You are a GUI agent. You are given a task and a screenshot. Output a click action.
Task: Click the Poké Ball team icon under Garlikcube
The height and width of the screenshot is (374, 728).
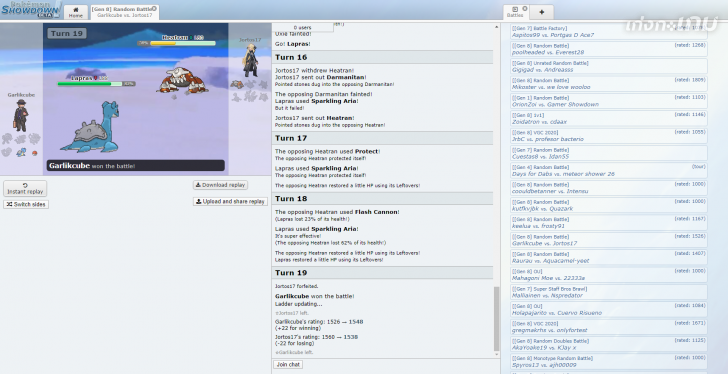click(34, 153)
